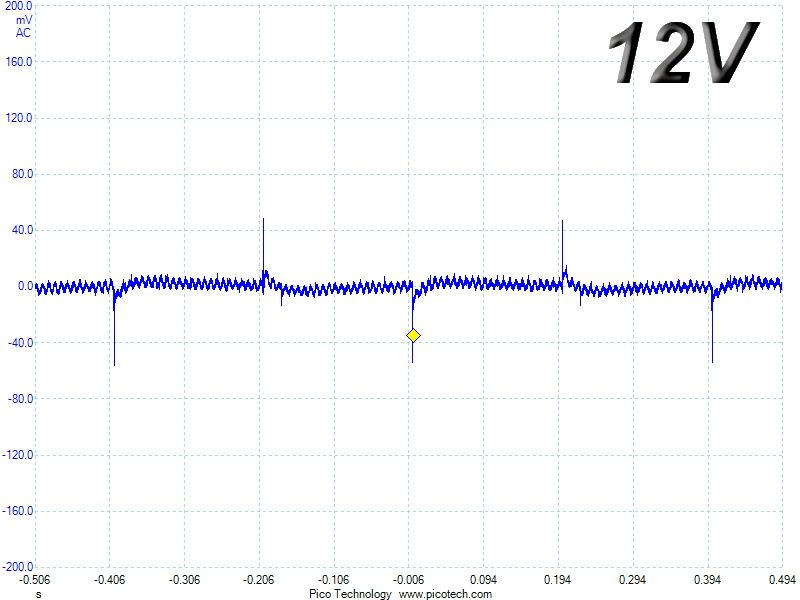Click the www.picotech.com footer text
Image resolution: width=800 pixels, height=600 pixels.
(x=445, y=594)
